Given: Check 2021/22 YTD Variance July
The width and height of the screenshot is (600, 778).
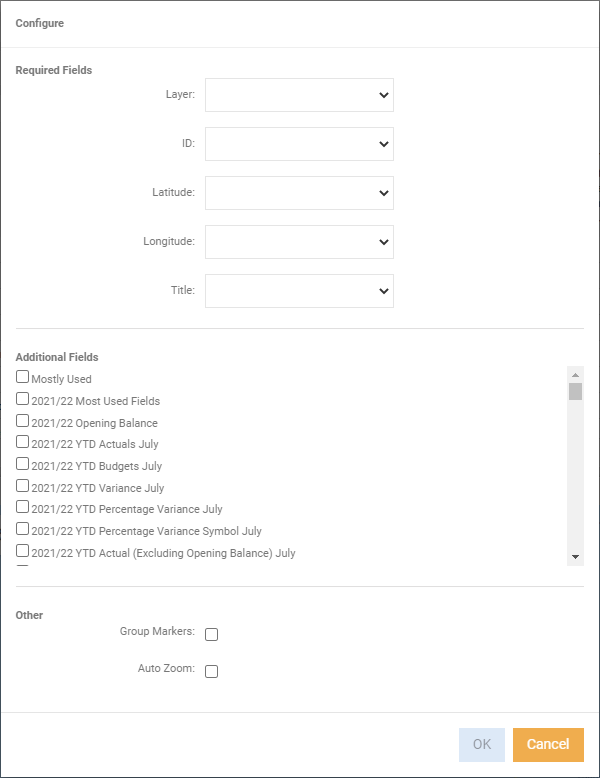Looking at the screenshot, I should coord(22,485).
